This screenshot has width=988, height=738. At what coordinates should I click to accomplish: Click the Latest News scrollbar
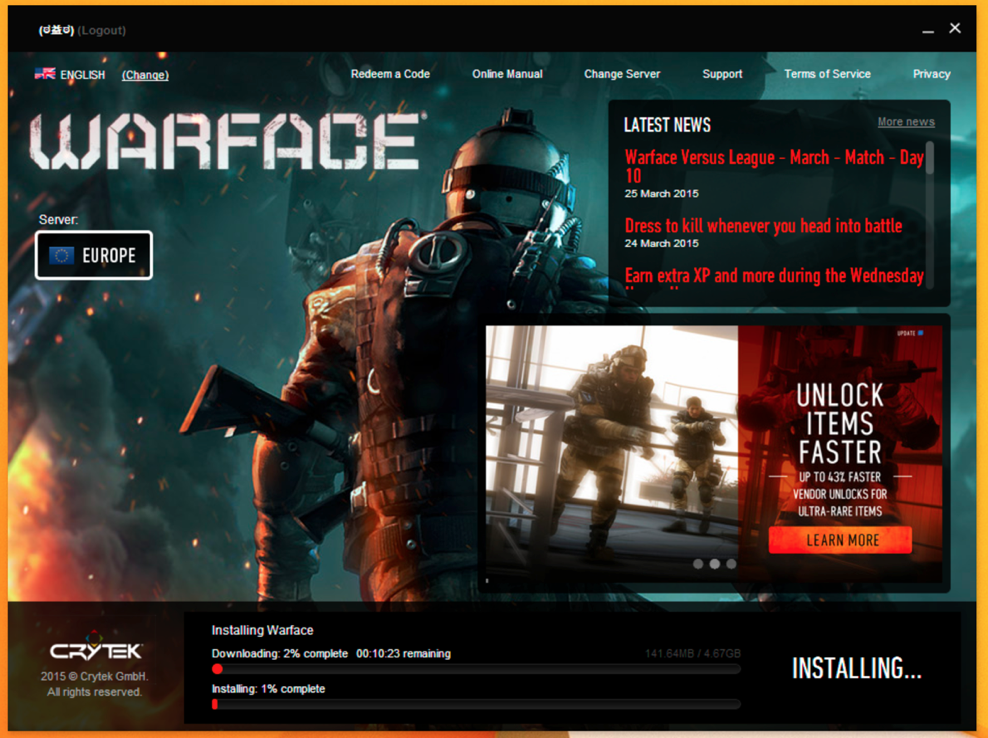(929, 158)
